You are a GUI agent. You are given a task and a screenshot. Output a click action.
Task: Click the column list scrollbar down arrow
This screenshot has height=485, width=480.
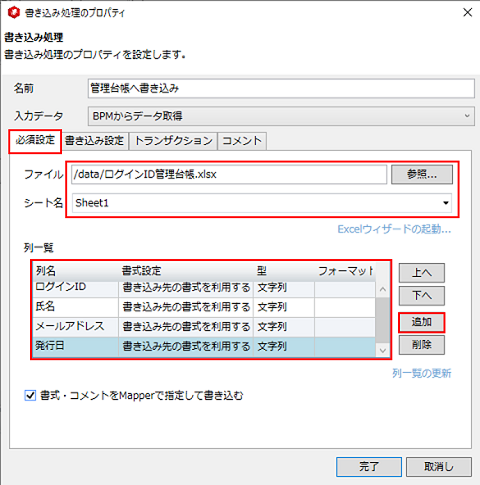(383, 350)
